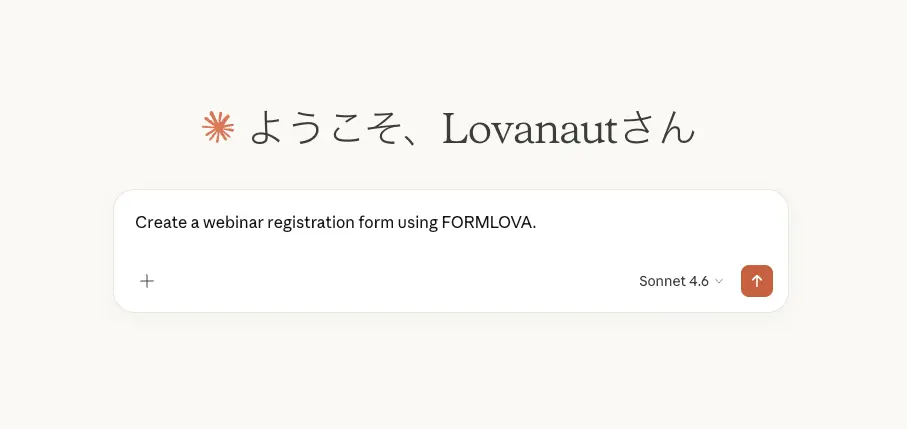Click the orange send arrow button
The width and height of the screenshot is (907, 429).
(756, 281)
